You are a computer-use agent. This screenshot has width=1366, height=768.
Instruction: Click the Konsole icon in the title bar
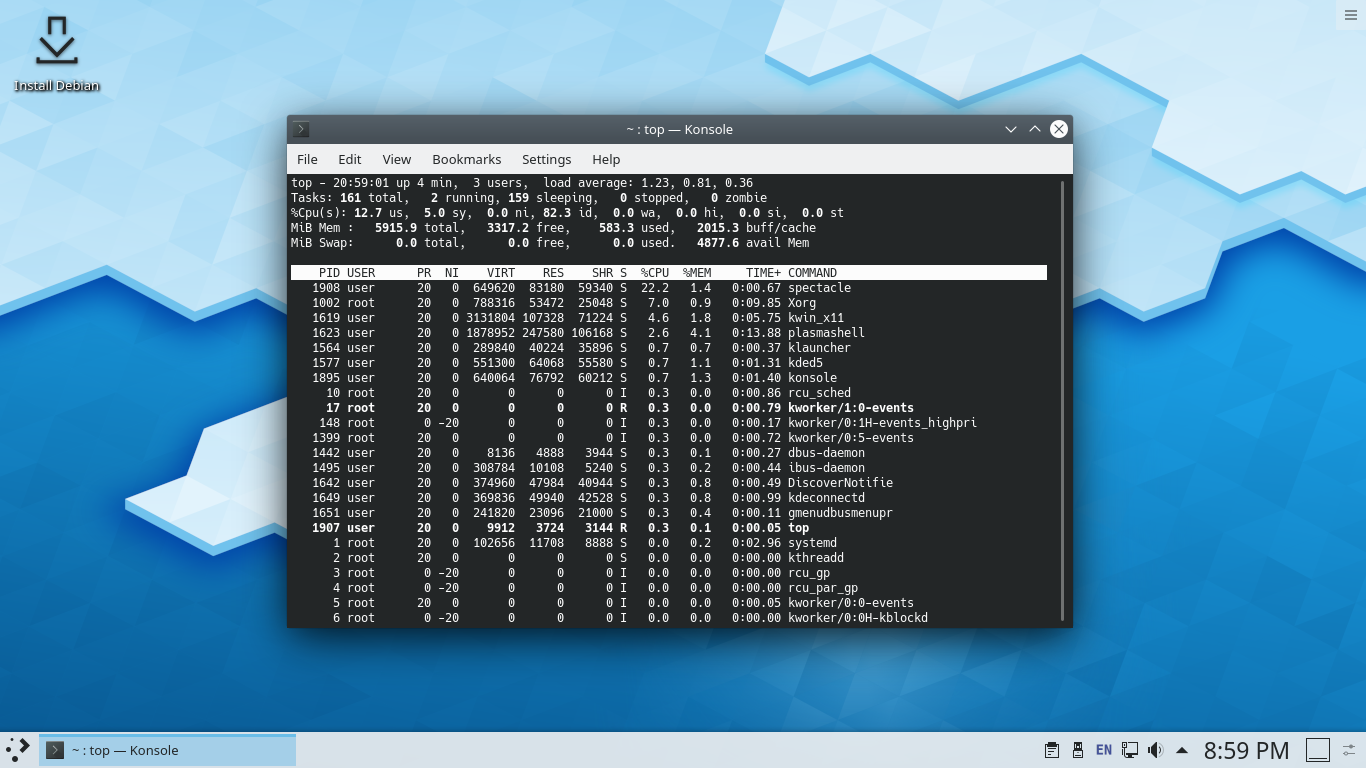(300, 129)
